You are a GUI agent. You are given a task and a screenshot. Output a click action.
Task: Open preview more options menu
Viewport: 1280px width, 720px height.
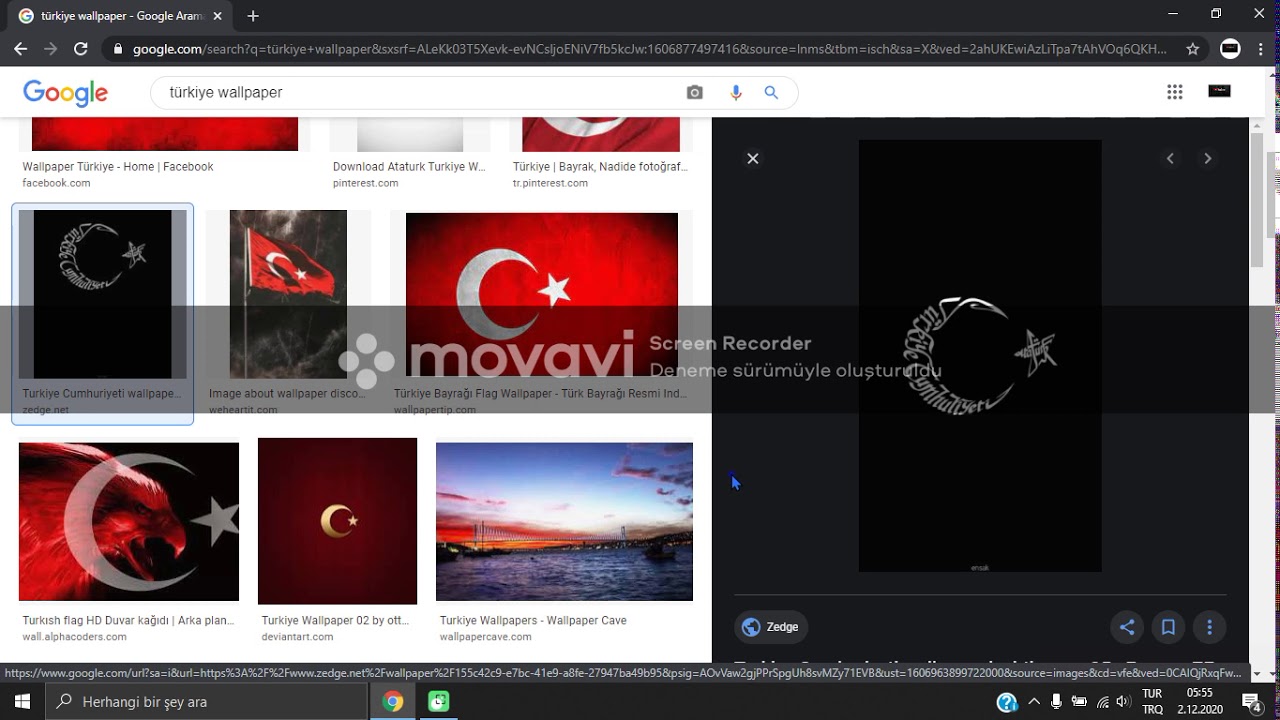1209,627
